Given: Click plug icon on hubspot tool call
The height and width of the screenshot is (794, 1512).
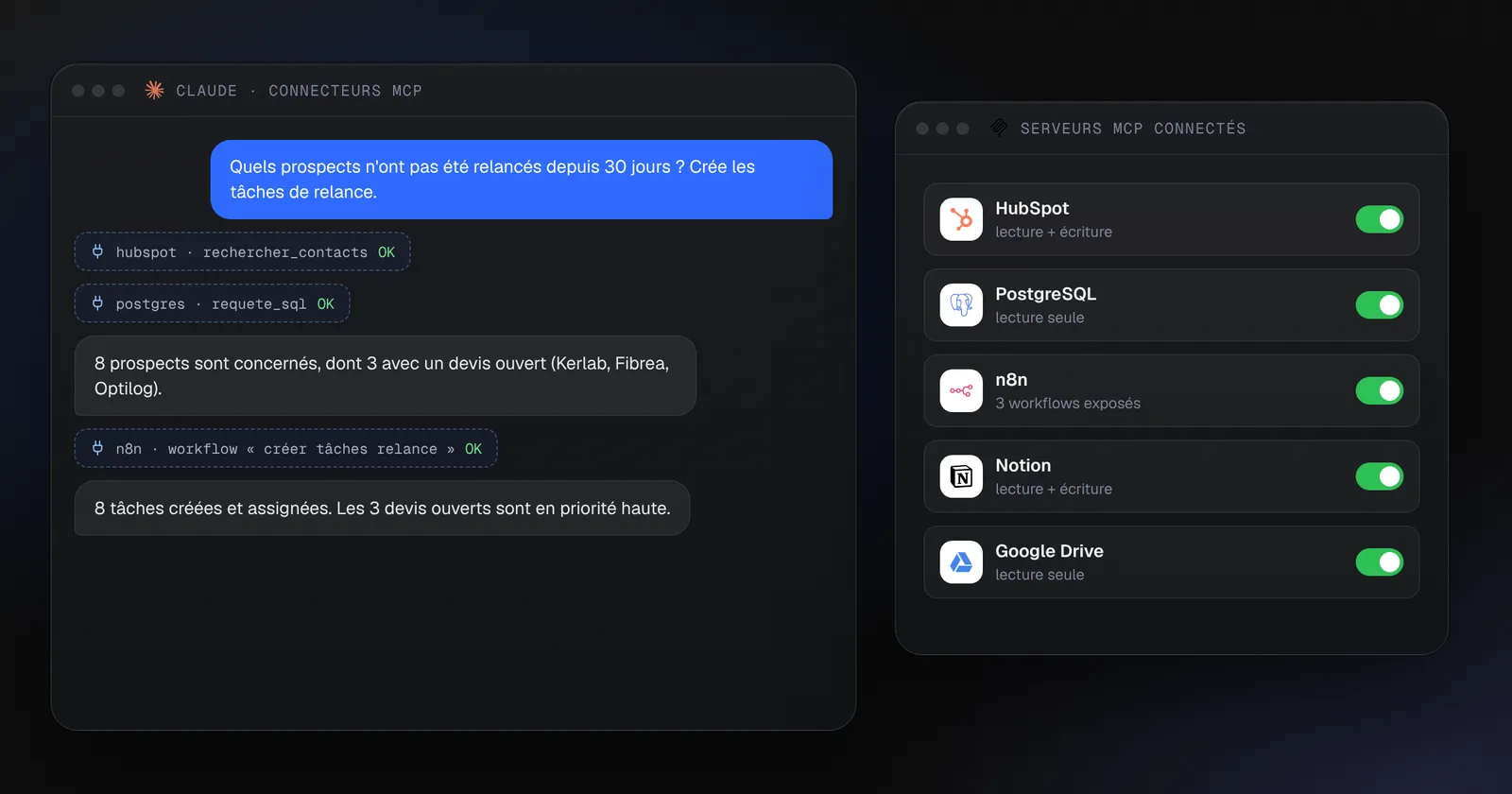Looking at the screenshot, I should point(97,251).
